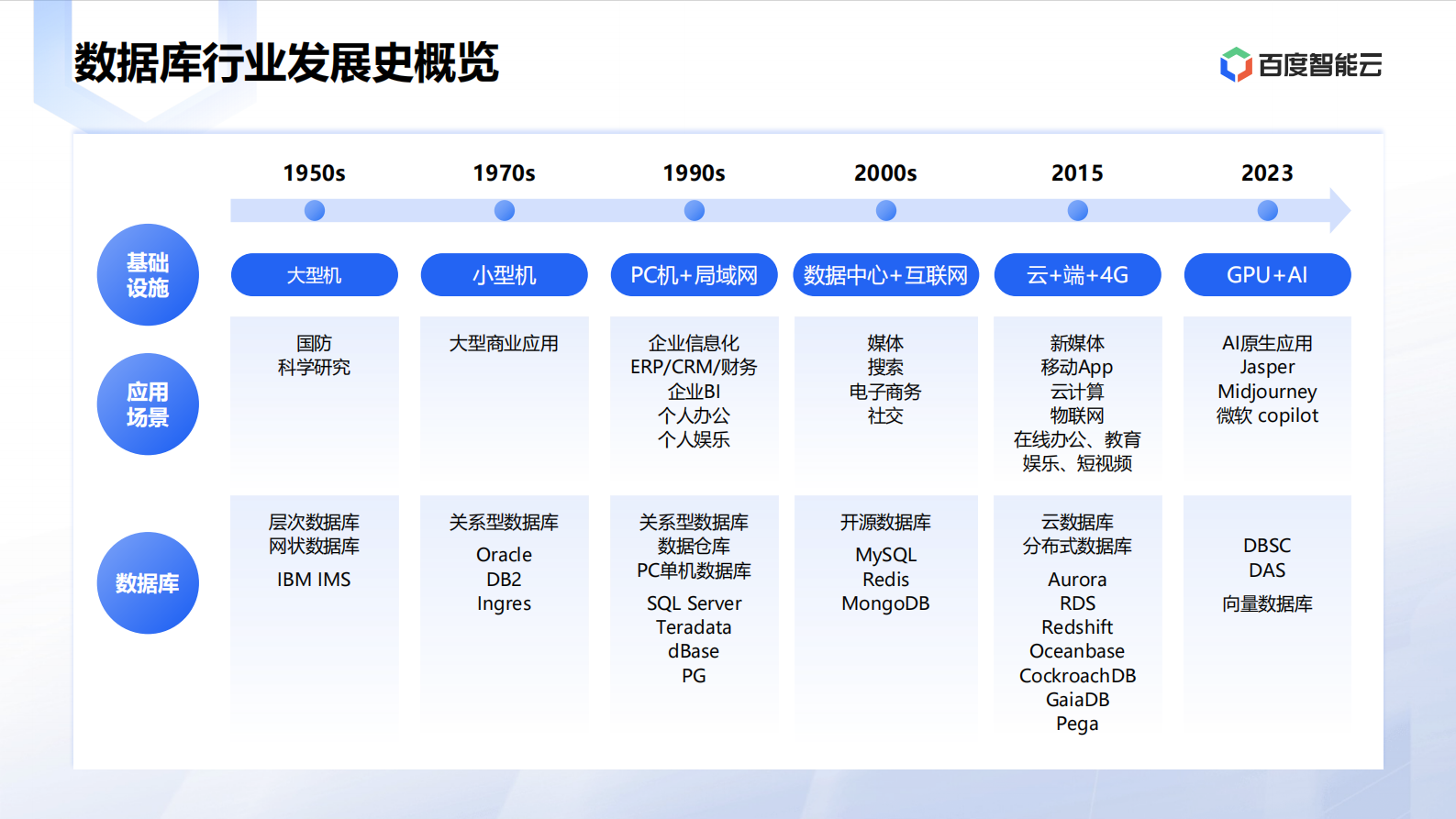The height and width of the screenshot is (819, 1456).
Task: Click the 企业信息化 text
Action: tap(695, 343)
